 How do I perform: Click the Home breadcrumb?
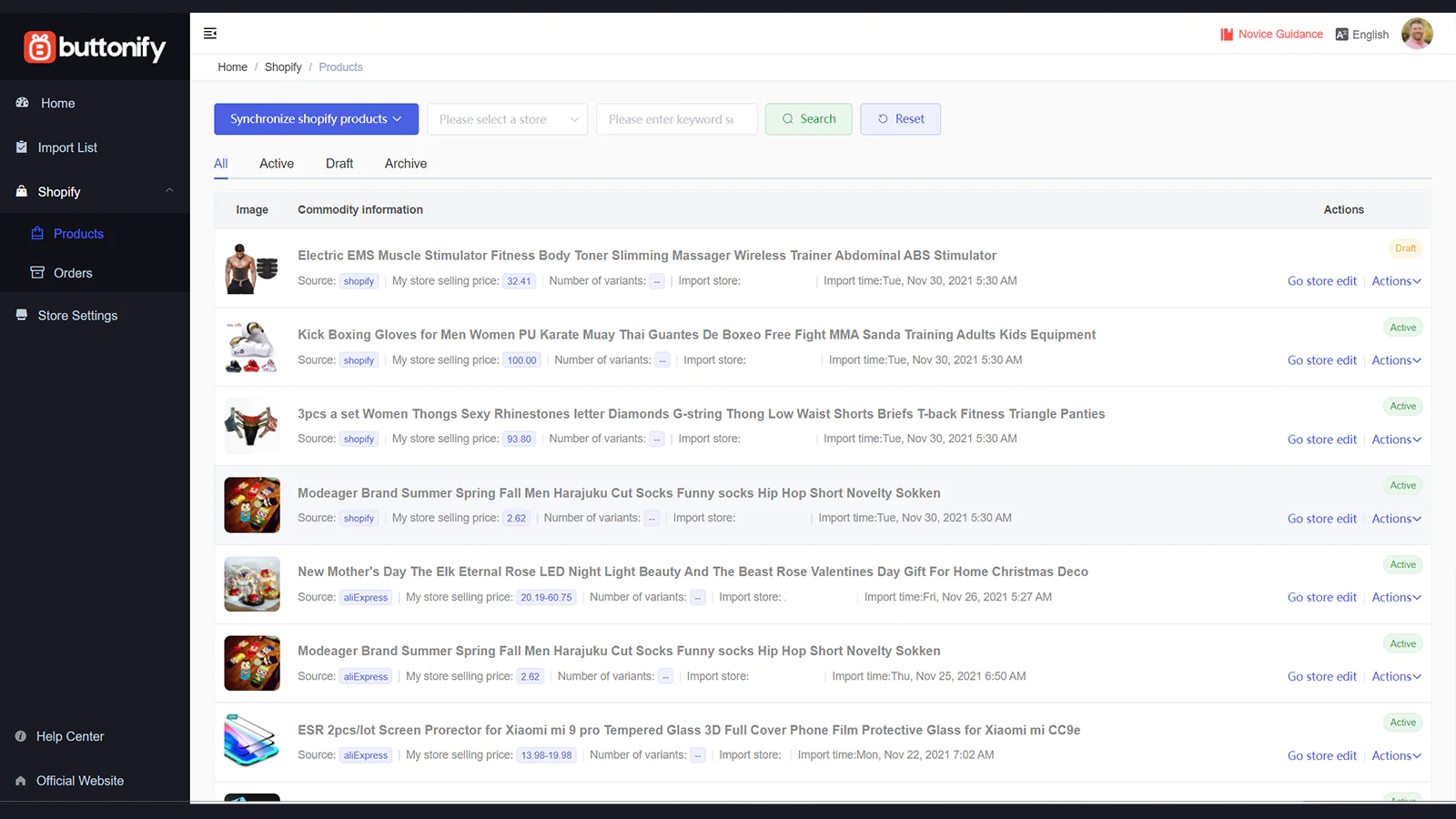[x=232, y=67]
